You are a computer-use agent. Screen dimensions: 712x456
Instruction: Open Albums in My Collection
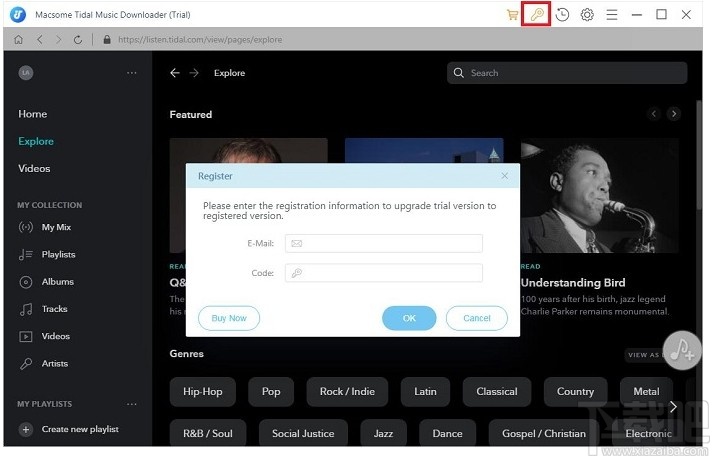58,282
